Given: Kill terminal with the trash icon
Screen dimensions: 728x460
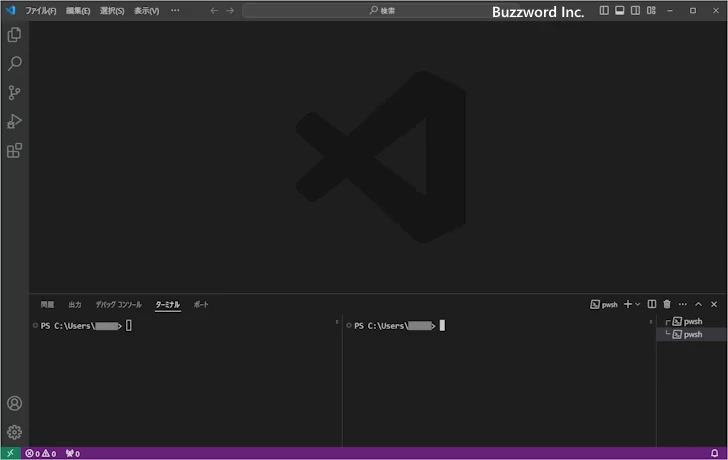Looking at the screenshot, I should [x=667, y=304].
